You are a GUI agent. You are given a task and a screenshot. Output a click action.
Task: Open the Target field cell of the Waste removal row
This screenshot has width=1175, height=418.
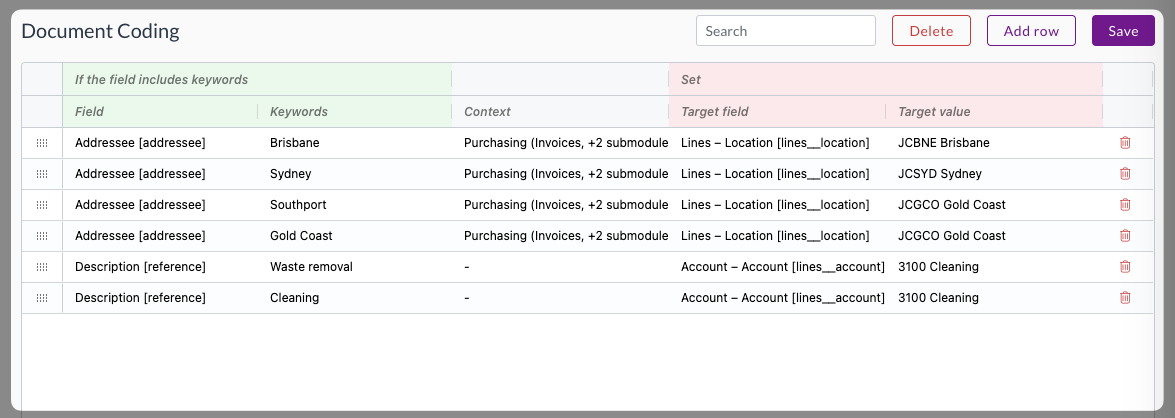coord(777,267)
